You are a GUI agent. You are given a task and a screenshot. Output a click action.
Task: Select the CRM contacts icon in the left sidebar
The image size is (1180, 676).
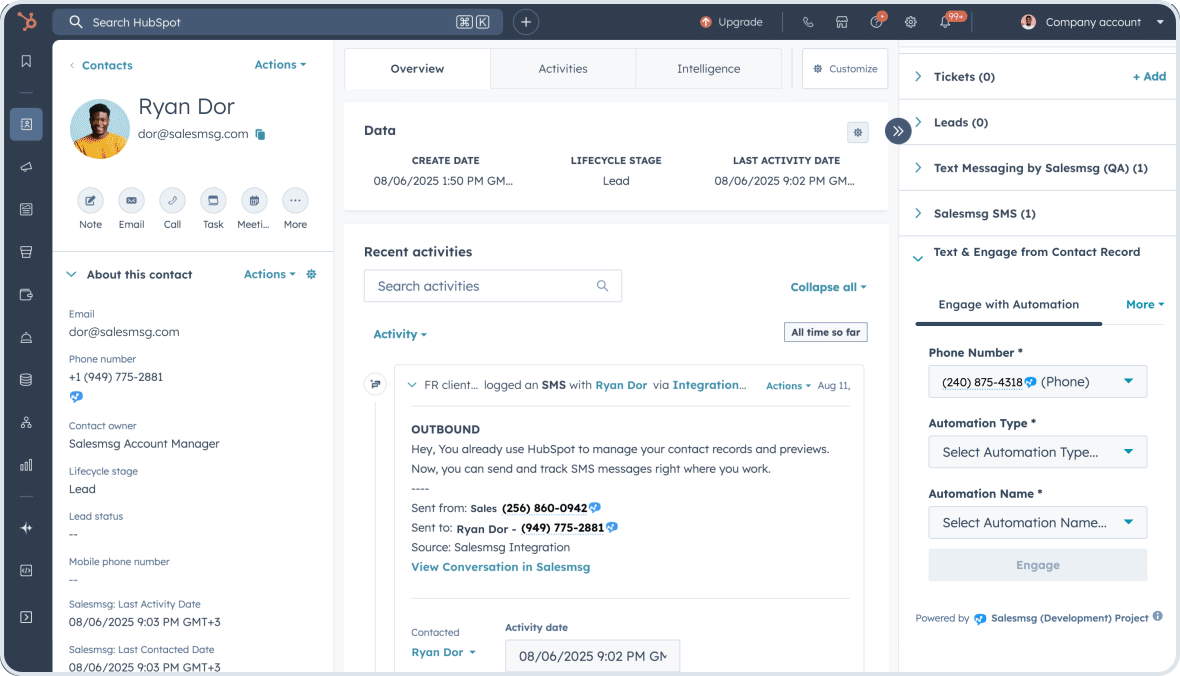coord(26,124)
